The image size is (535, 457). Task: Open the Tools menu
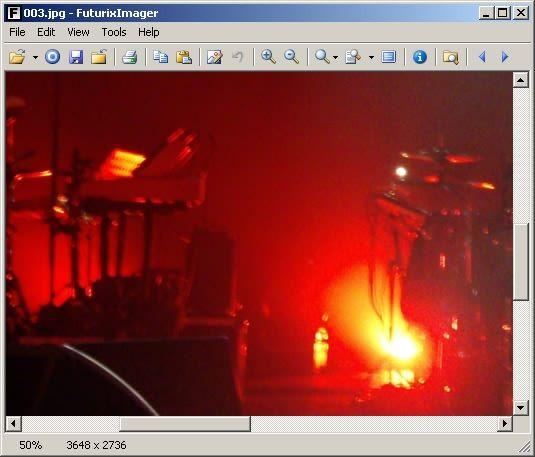tap(114, 32)
